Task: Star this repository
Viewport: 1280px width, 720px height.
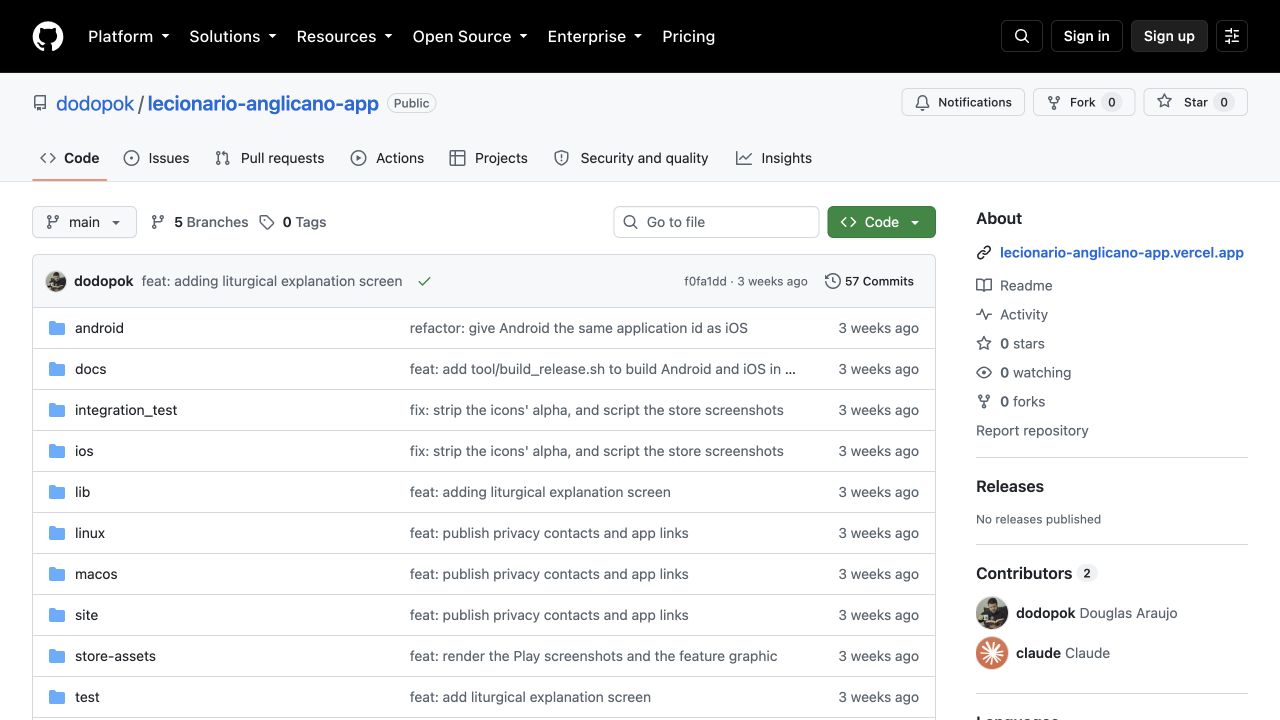Action: pos(1196,102)
